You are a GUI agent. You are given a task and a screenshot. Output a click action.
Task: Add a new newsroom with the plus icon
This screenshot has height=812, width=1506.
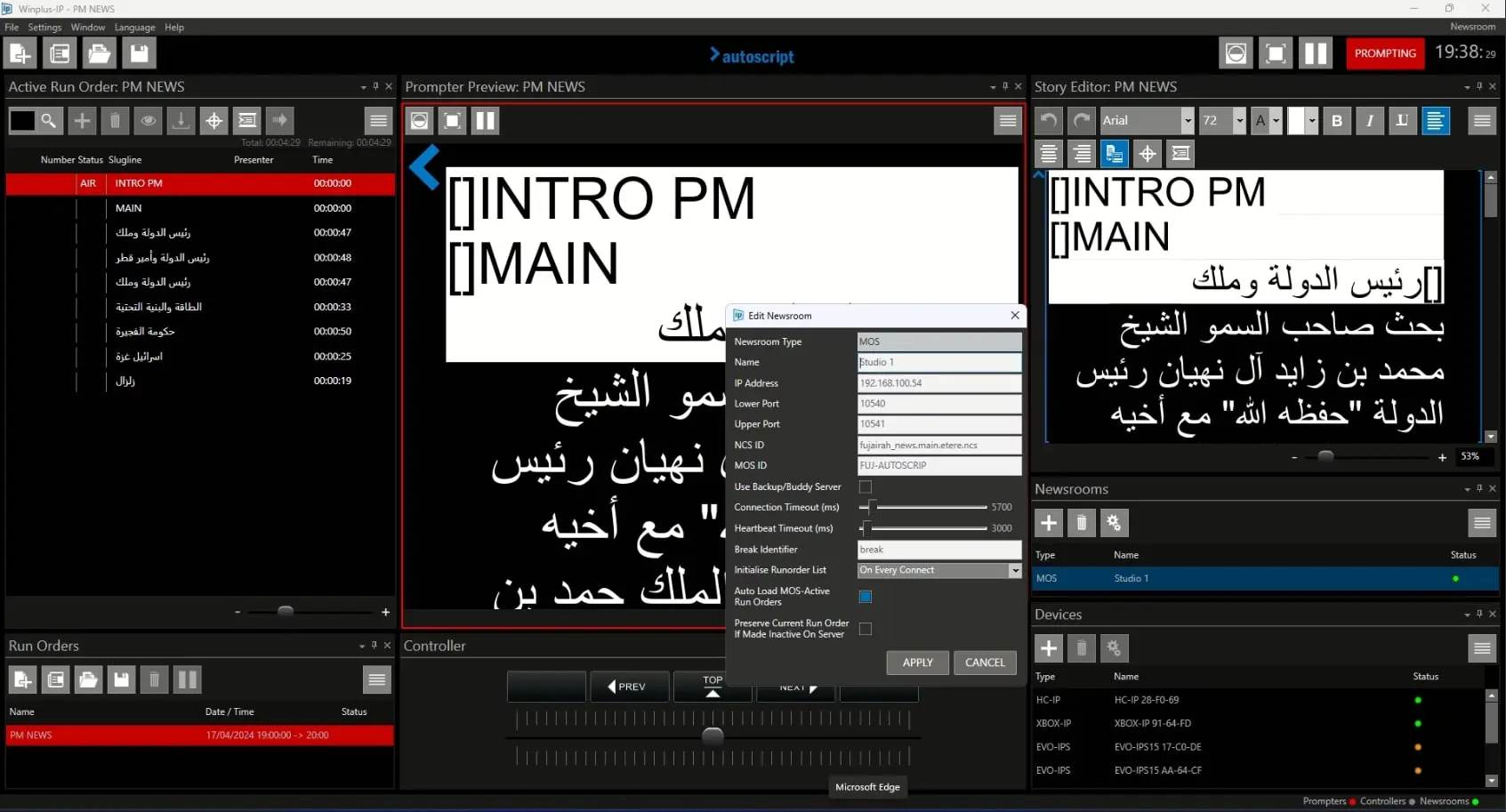tap(1049, 523)
